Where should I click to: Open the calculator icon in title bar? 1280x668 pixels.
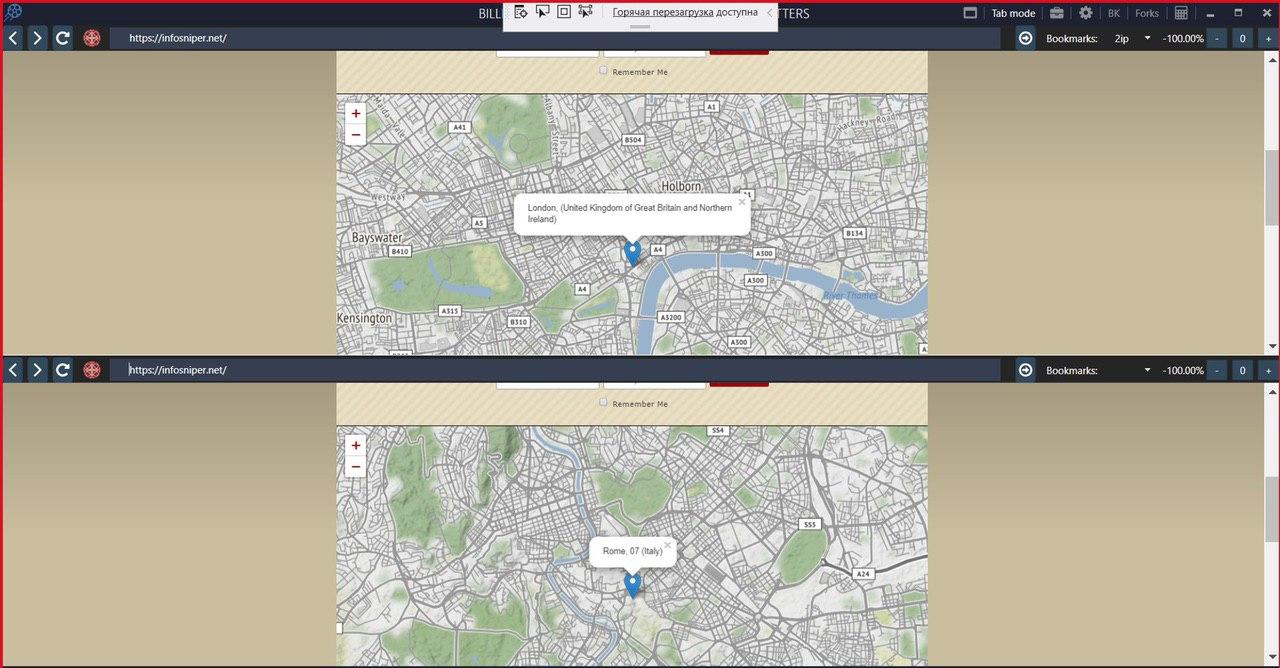[1181, 13]
